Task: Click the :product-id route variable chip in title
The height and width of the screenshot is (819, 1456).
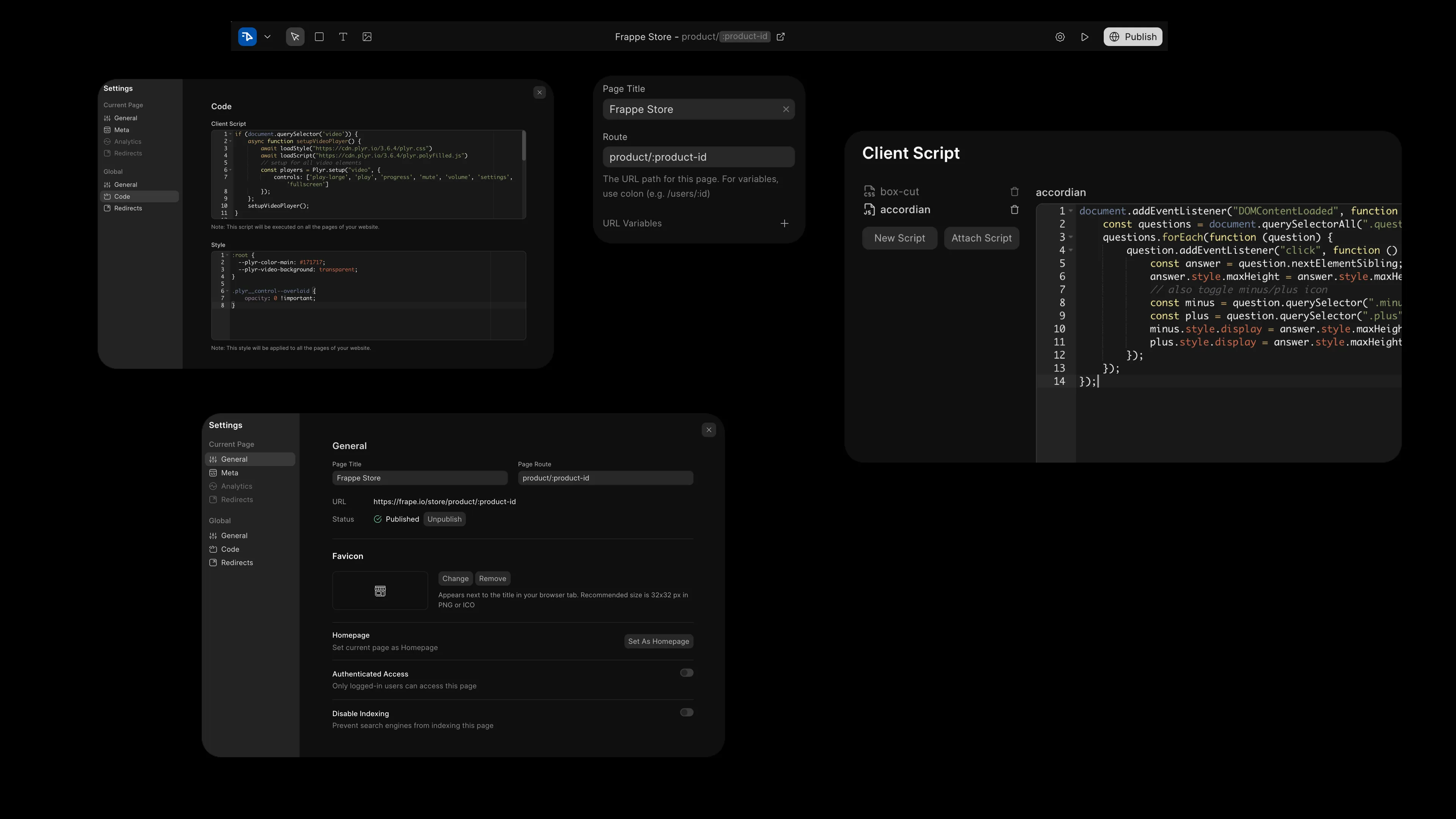Action: (745, 37)
